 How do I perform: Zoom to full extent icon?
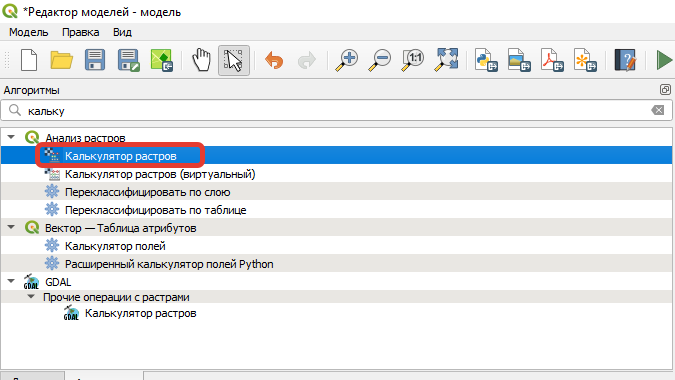(446, 60)
